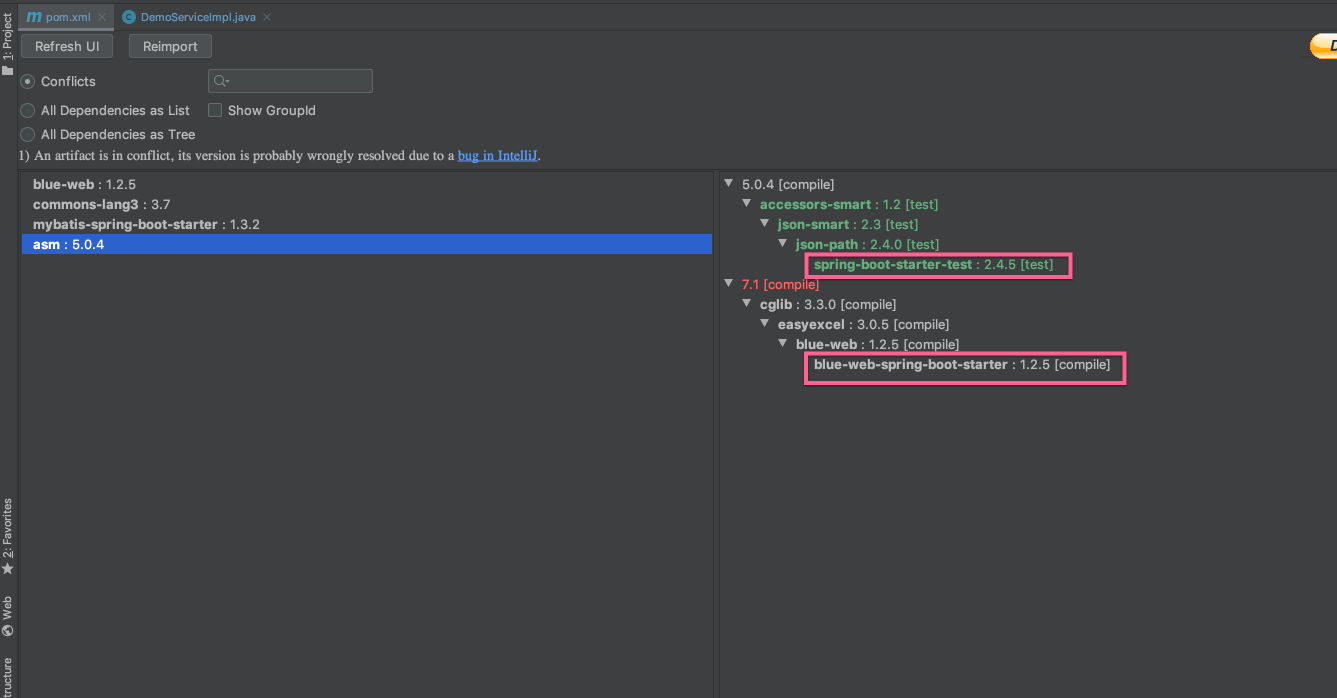
Task: Select All Dependencies as List option
Action: point(28,110)
